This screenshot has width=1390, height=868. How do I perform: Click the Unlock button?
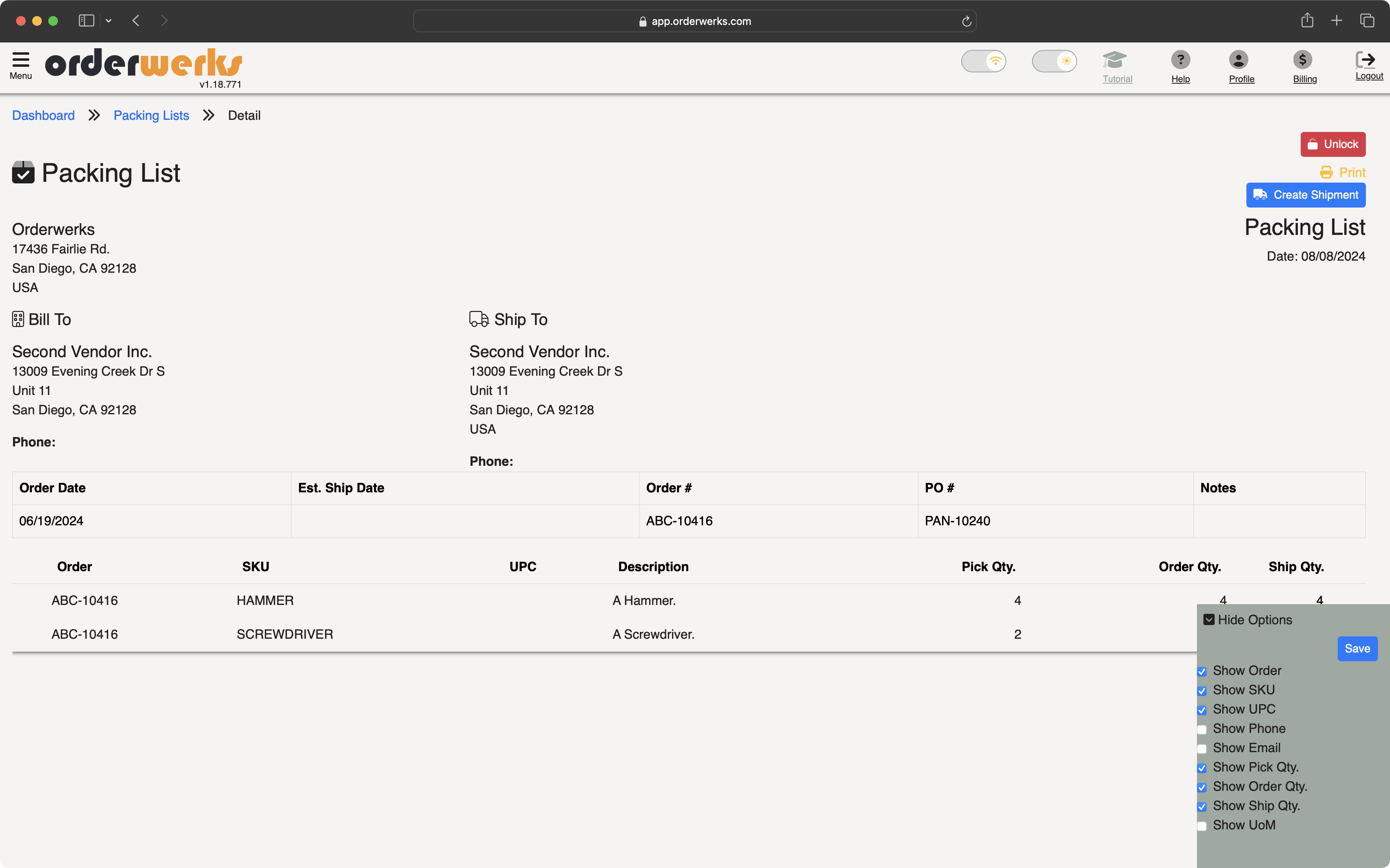[1332, 144]
